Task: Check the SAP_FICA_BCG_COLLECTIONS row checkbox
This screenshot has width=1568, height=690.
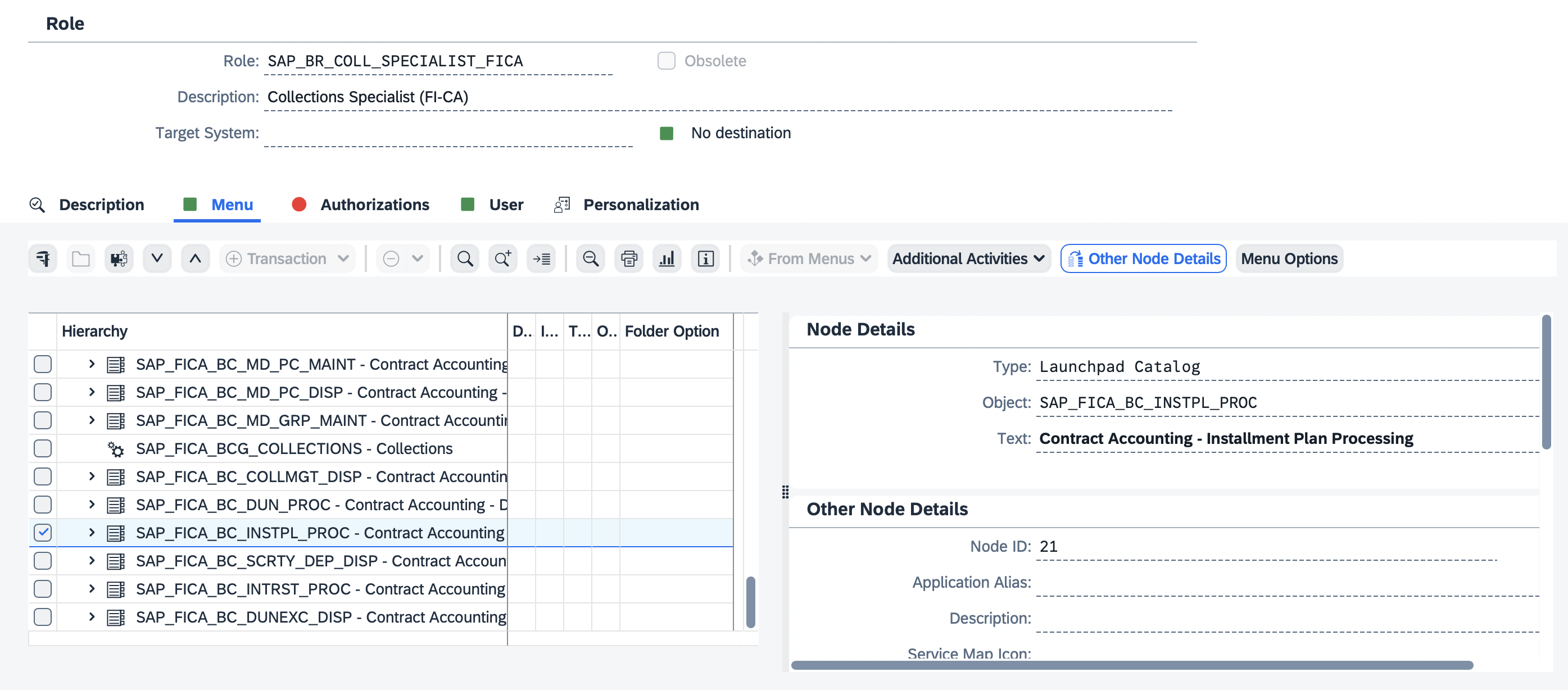Action: pyautogui.click(x=43, y=449)
